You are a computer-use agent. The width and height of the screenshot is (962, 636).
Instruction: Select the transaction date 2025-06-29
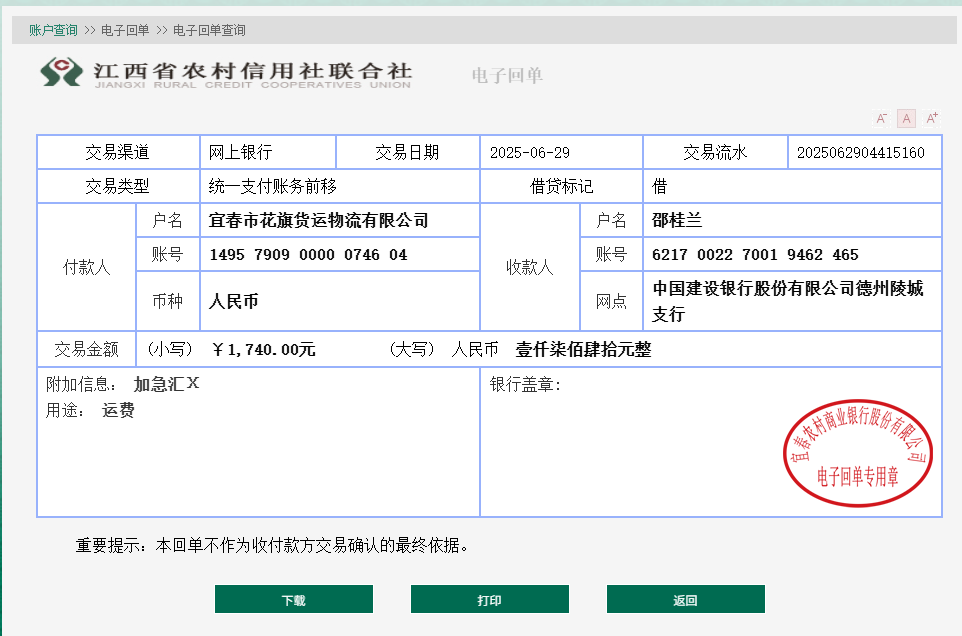tap(529, 153)
